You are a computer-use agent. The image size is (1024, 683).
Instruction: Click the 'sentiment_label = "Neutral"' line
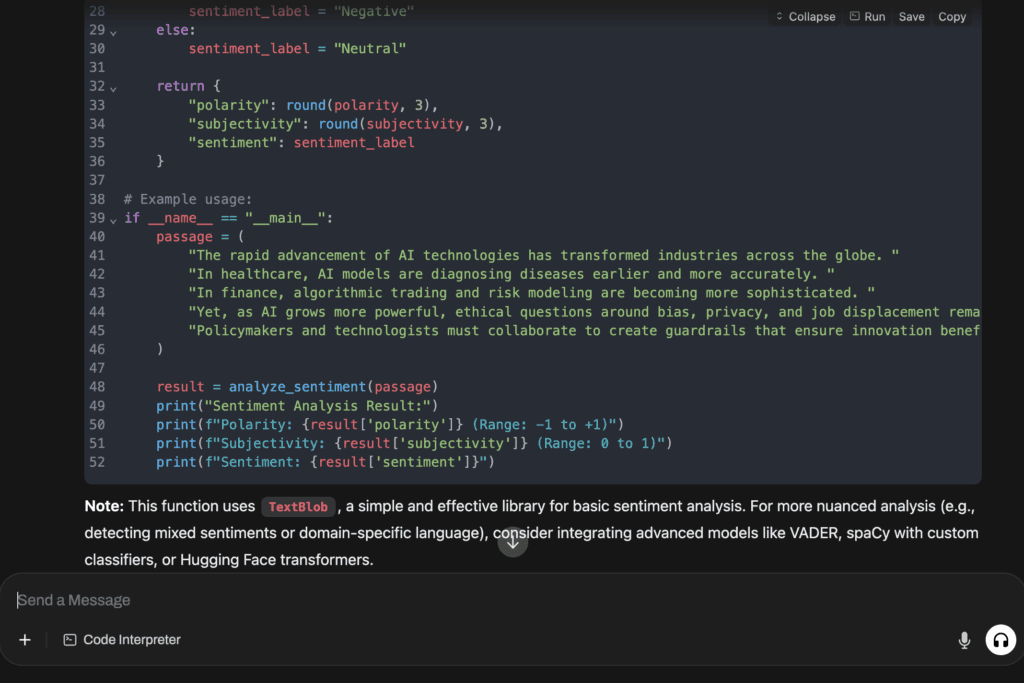pos(297,48)
